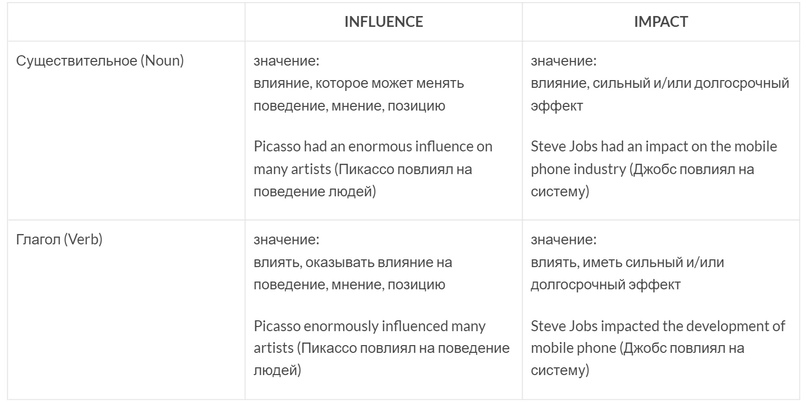Viewport: 807px width, 404px height.
Task: Click "значение:" in the verb IMPACT cell
Action: [x=564, y=239]
